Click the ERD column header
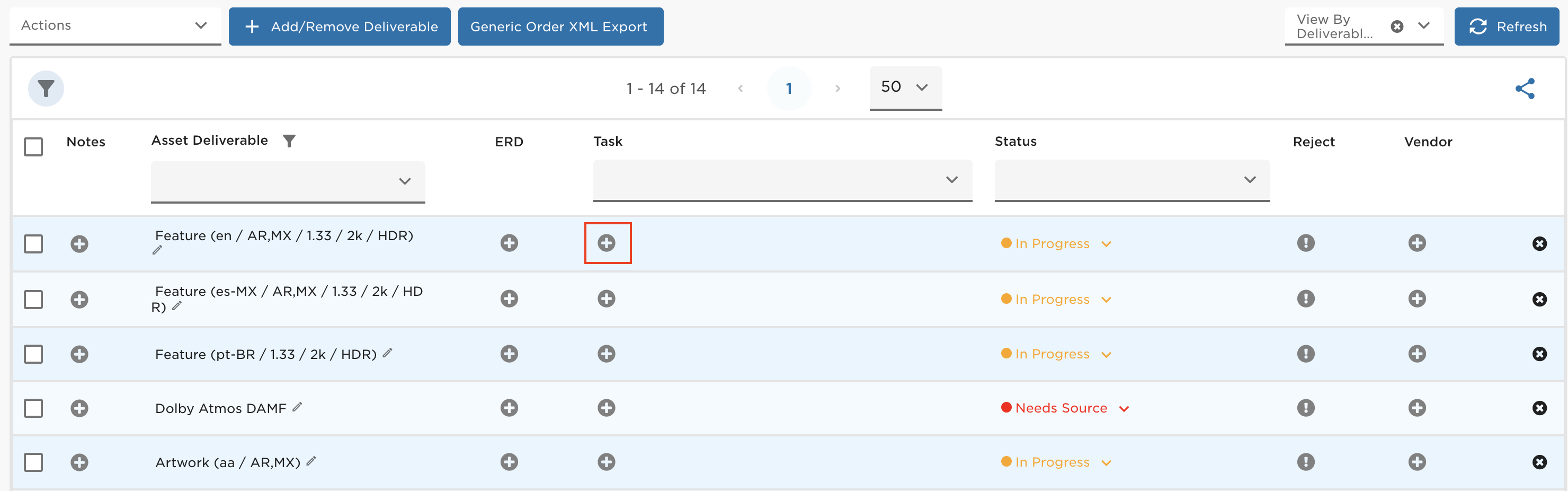1568x491 pixels. tap(509, 142)
